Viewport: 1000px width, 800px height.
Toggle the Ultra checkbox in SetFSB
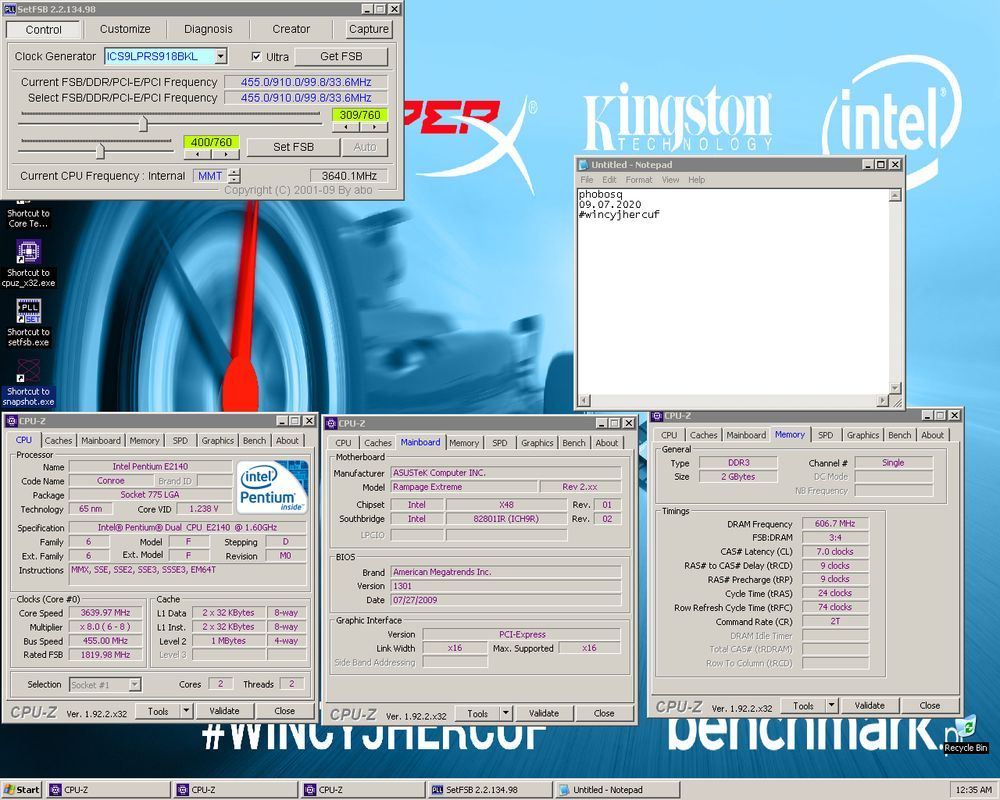tap(256, 56)
